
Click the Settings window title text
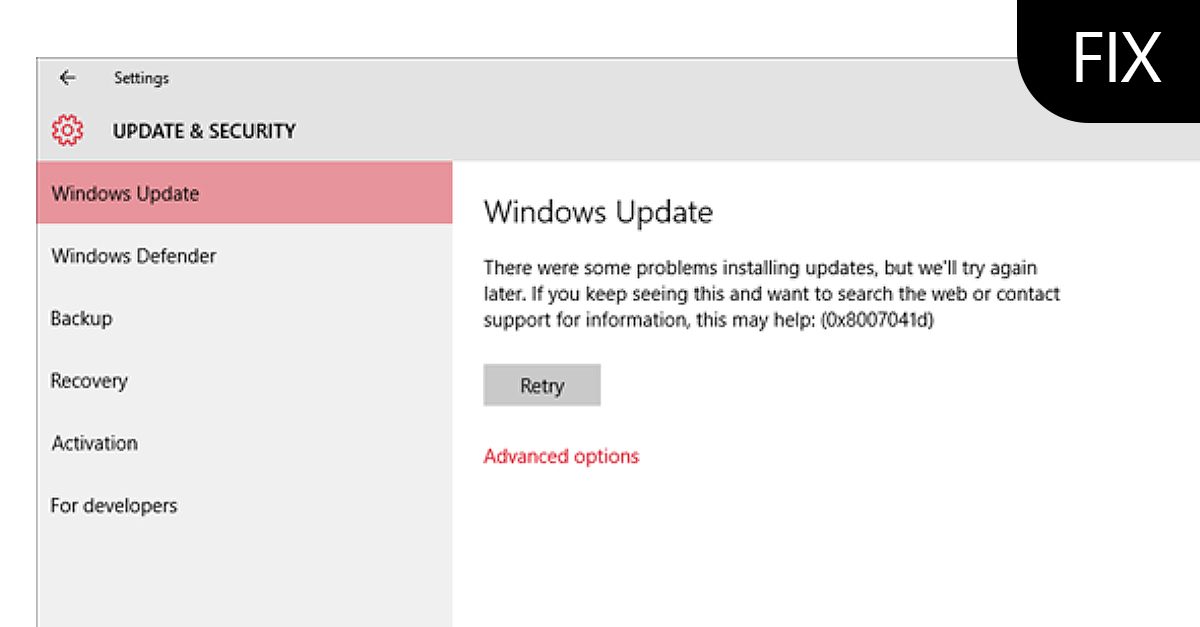pos(141,78)
